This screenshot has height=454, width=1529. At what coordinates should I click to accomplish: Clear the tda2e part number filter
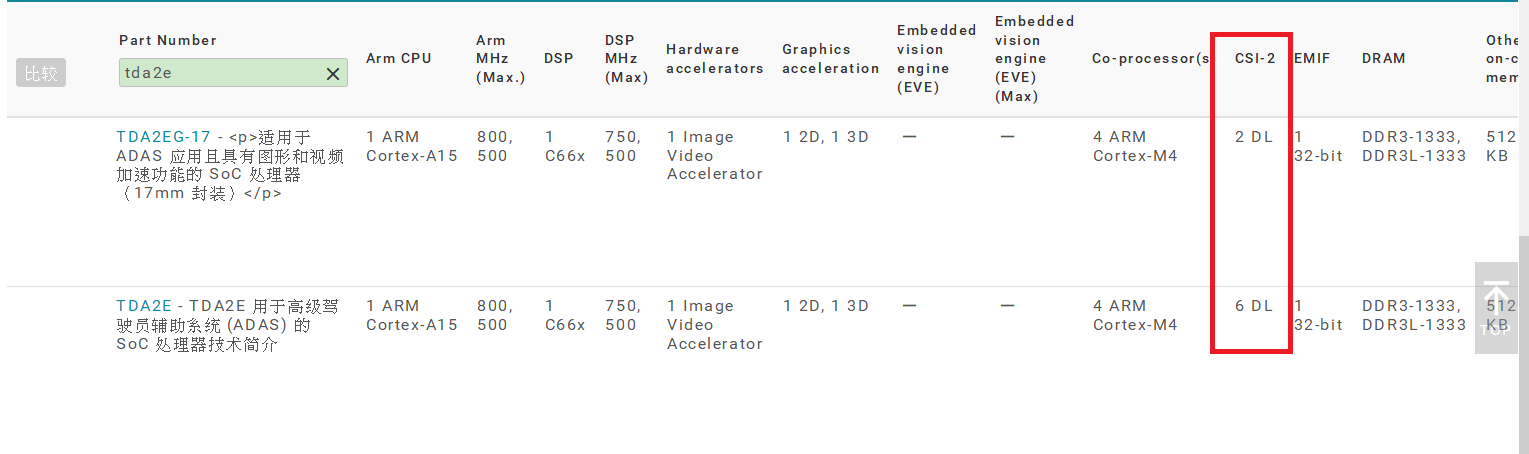coord(333,74)
